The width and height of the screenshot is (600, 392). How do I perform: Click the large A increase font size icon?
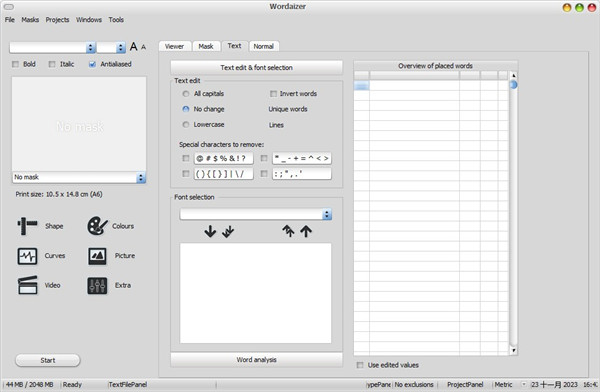pyautogui.click(x=134, y=47)
